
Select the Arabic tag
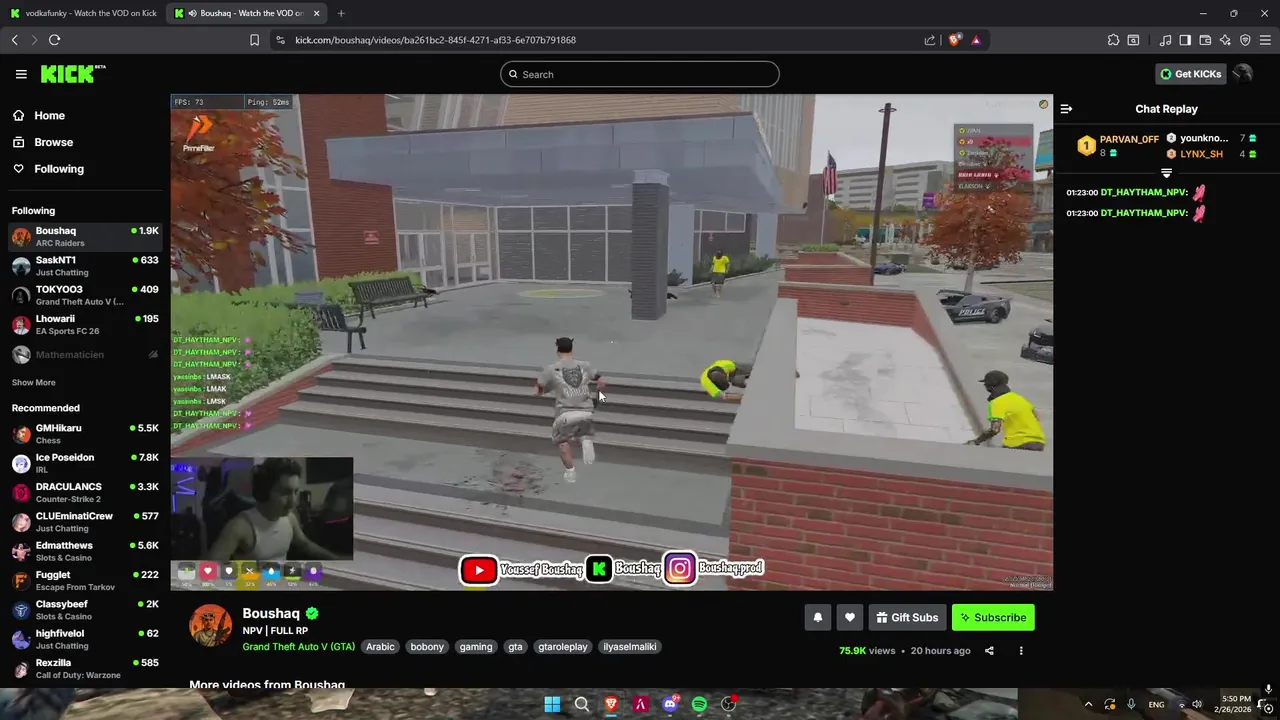click(380, 647)
